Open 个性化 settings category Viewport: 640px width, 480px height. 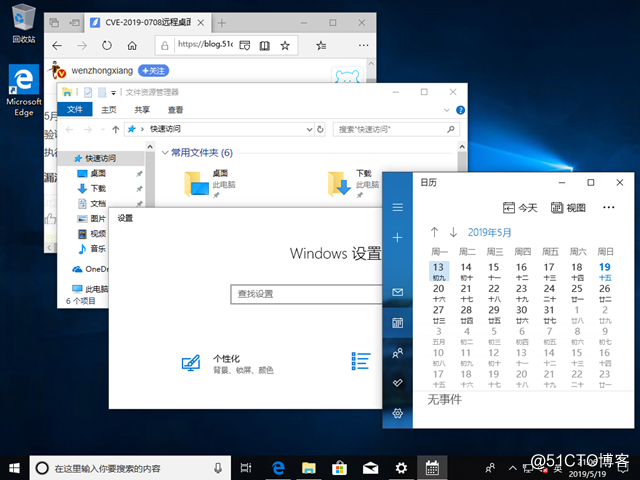tap(227, 363)
